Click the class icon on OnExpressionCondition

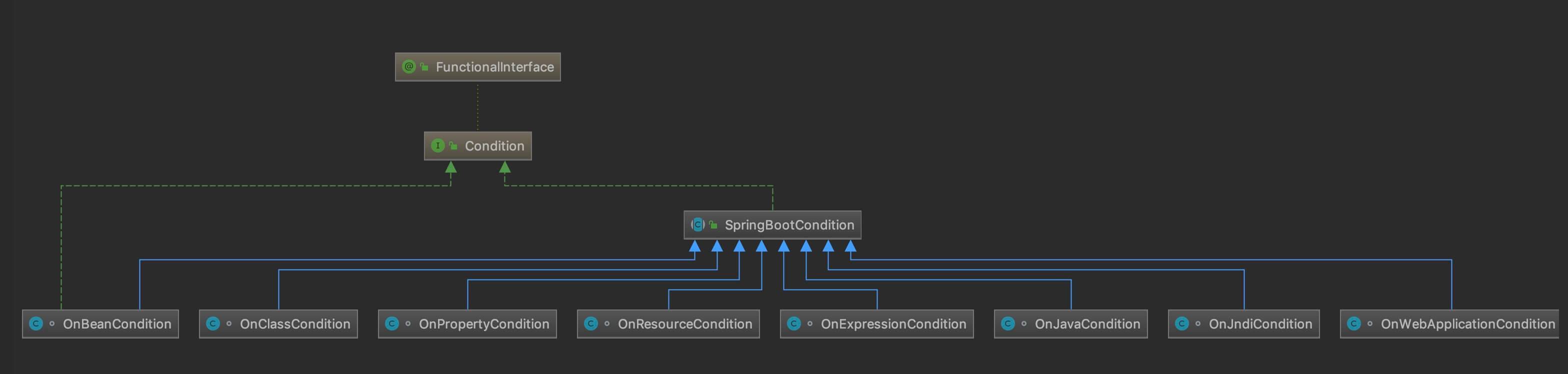point(793,323)
